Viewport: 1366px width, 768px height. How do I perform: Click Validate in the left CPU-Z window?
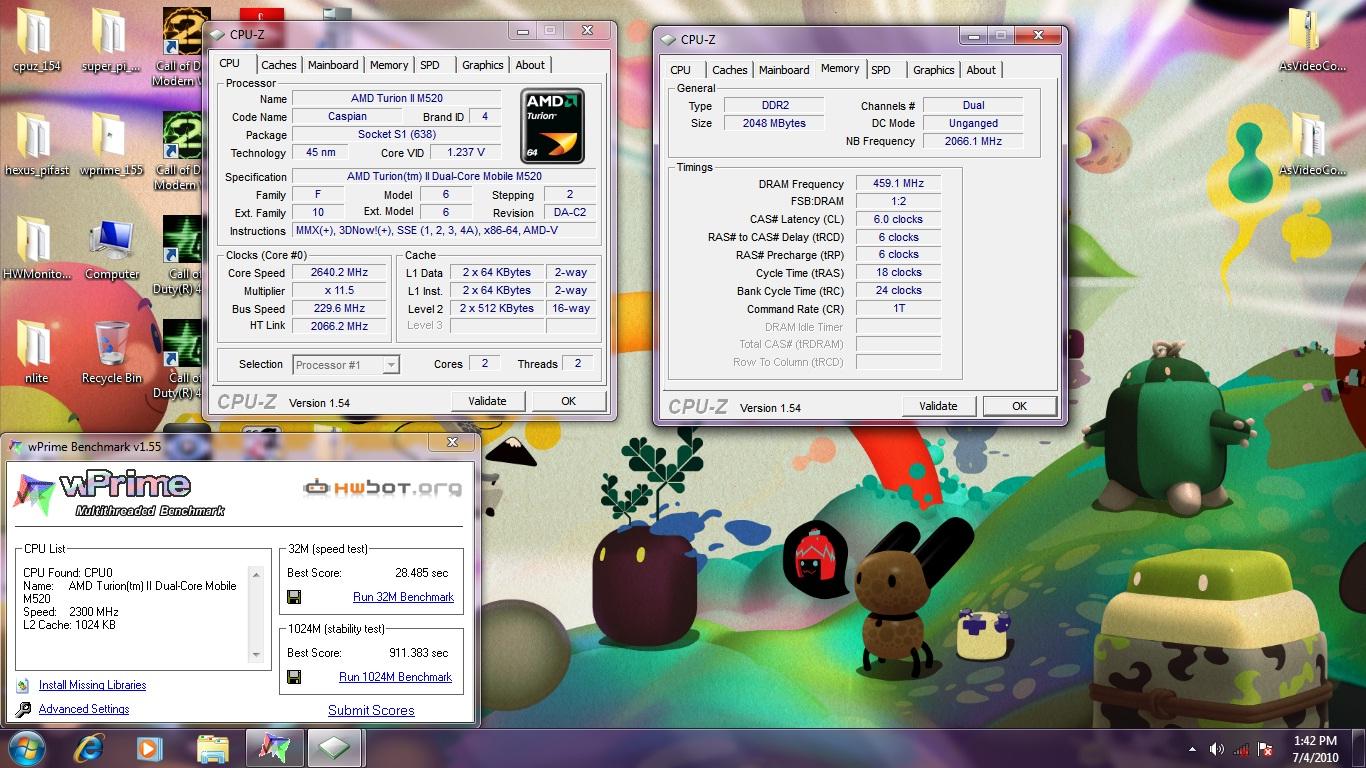487,401
